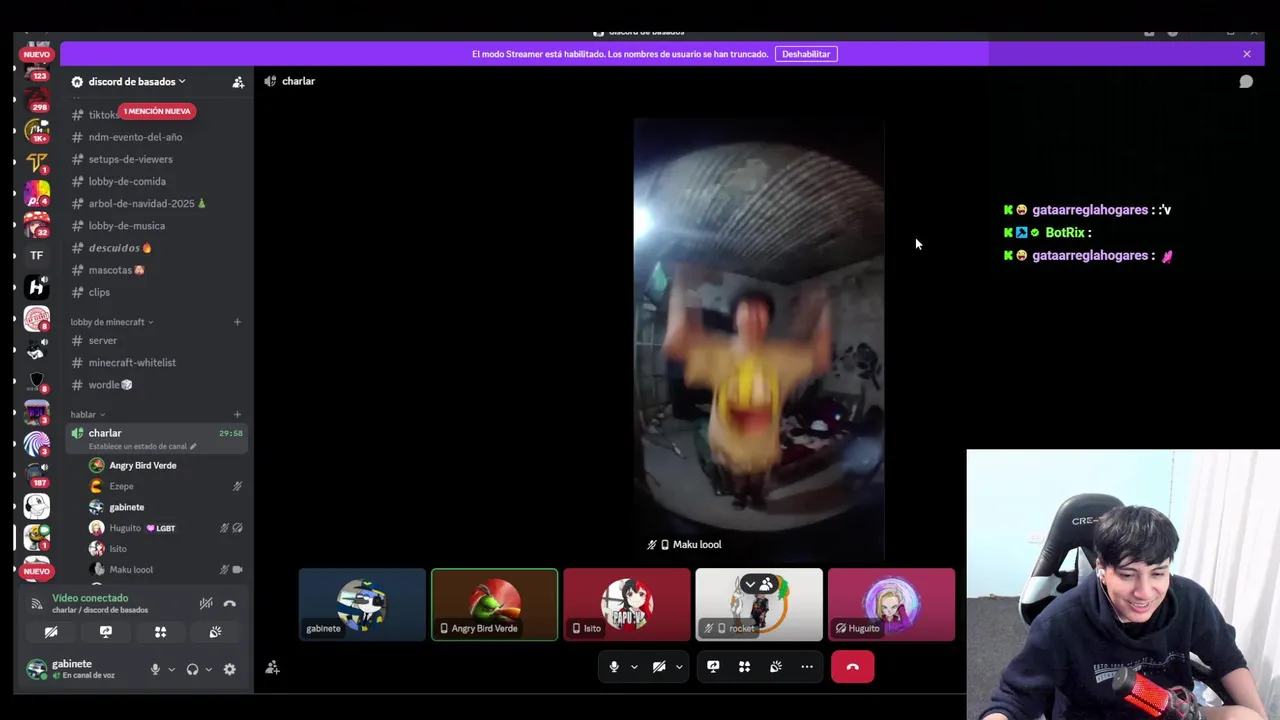Open soundboard from user panel button row

point(215,632)
